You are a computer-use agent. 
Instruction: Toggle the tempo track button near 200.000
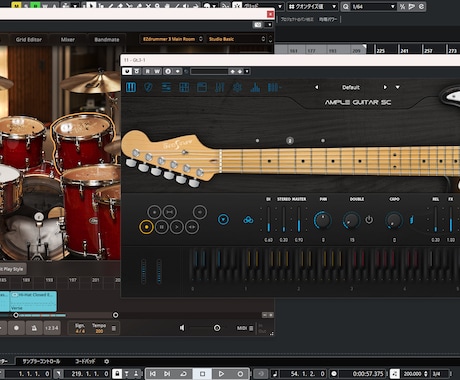click(395, 374)
